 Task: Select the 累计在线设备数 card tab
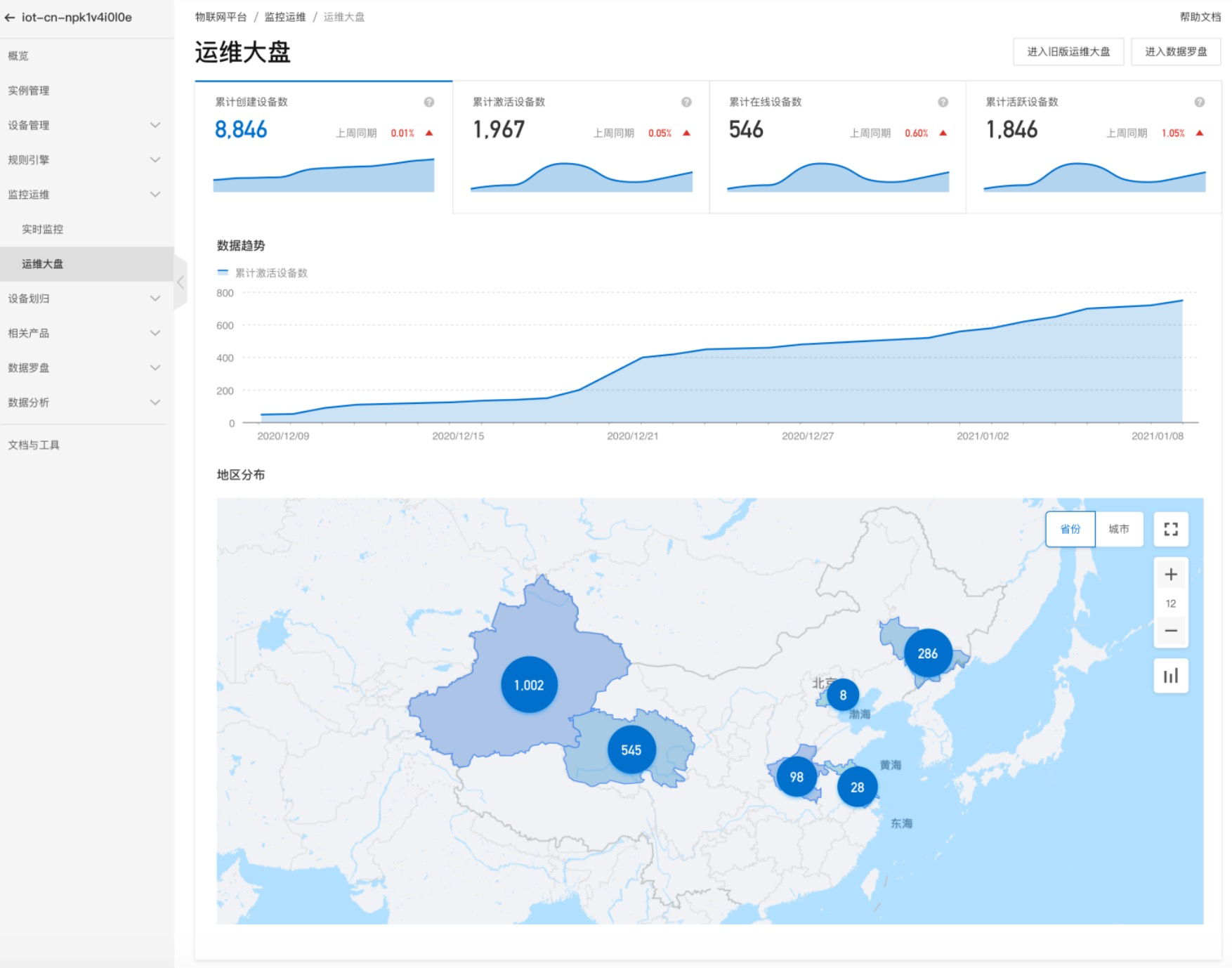(x=837, y=147)
